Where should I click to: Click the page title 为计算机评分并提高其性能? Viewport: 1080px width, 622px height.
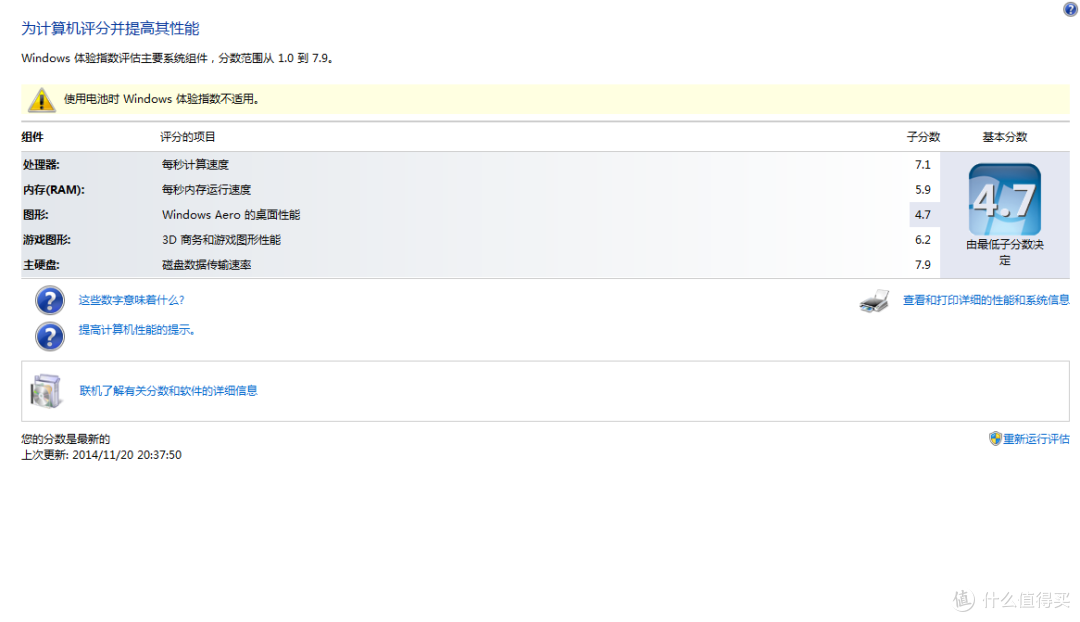[110, 28]
